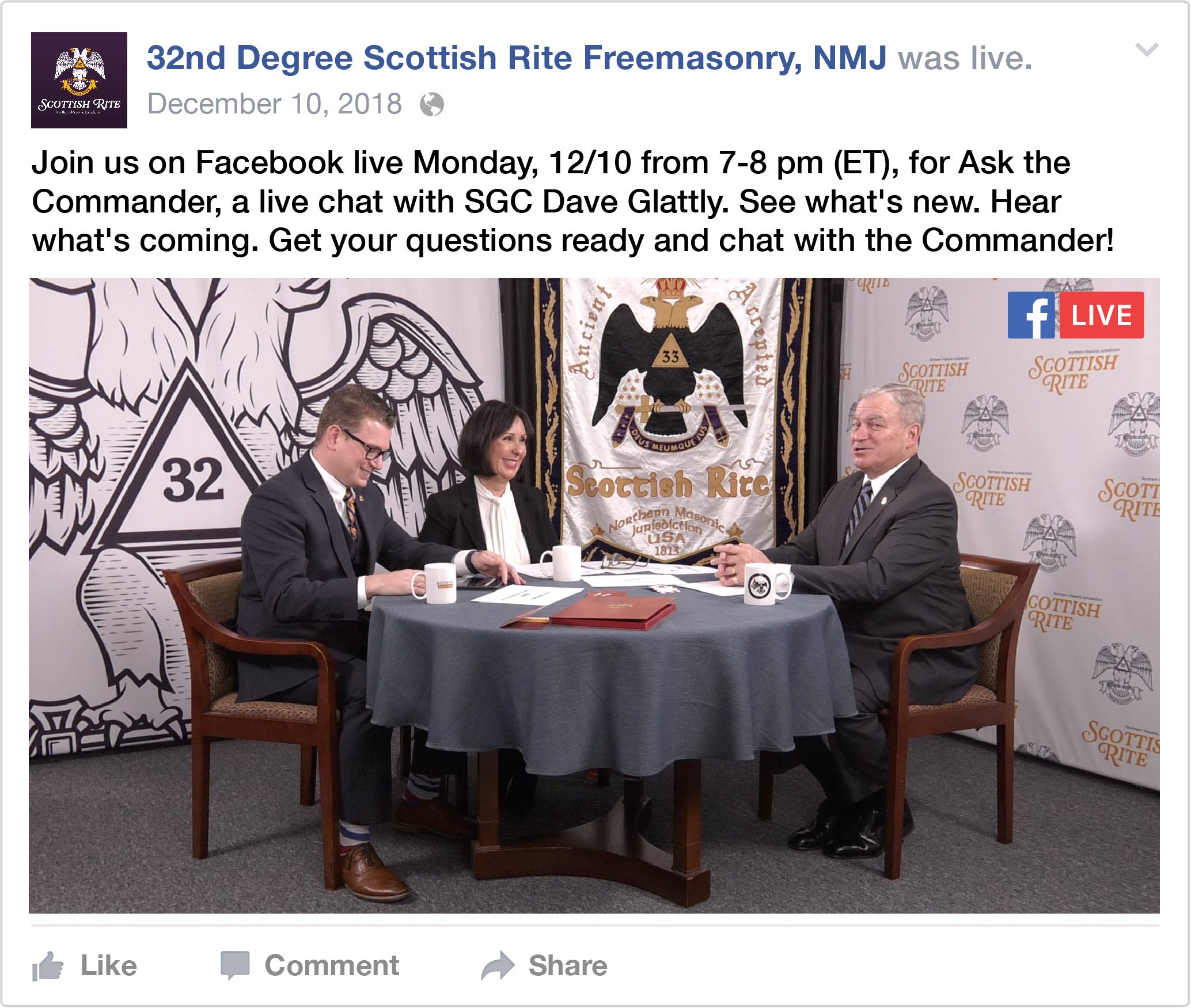Open the live video thumbnail

(x=594, y=596)
